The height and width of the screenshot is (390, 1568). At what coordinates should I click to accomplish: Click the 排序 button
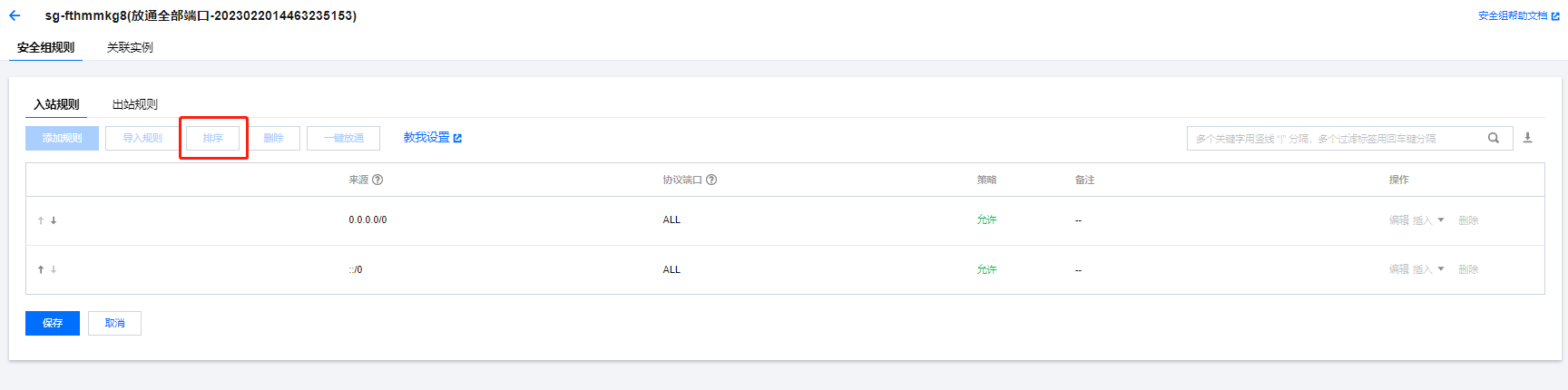[213, 138]
